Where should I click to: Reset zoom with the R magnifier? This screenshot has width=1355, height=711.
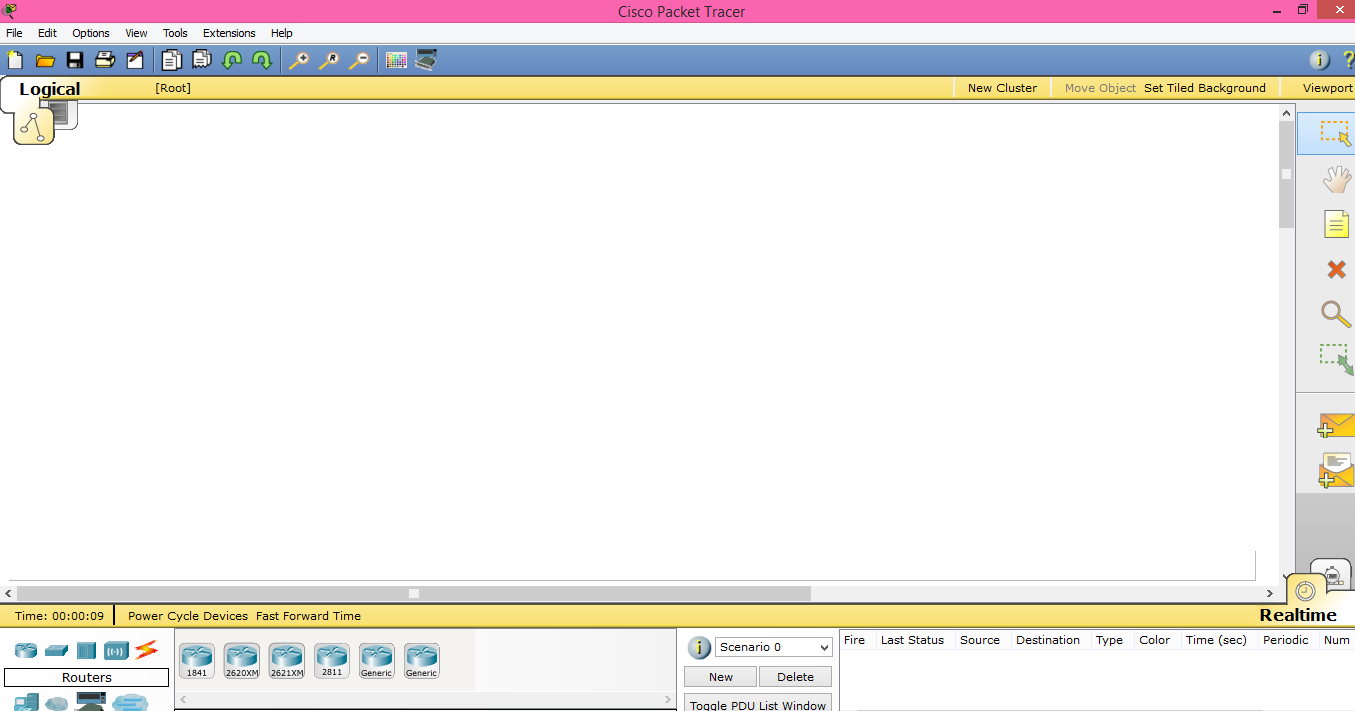328,60
